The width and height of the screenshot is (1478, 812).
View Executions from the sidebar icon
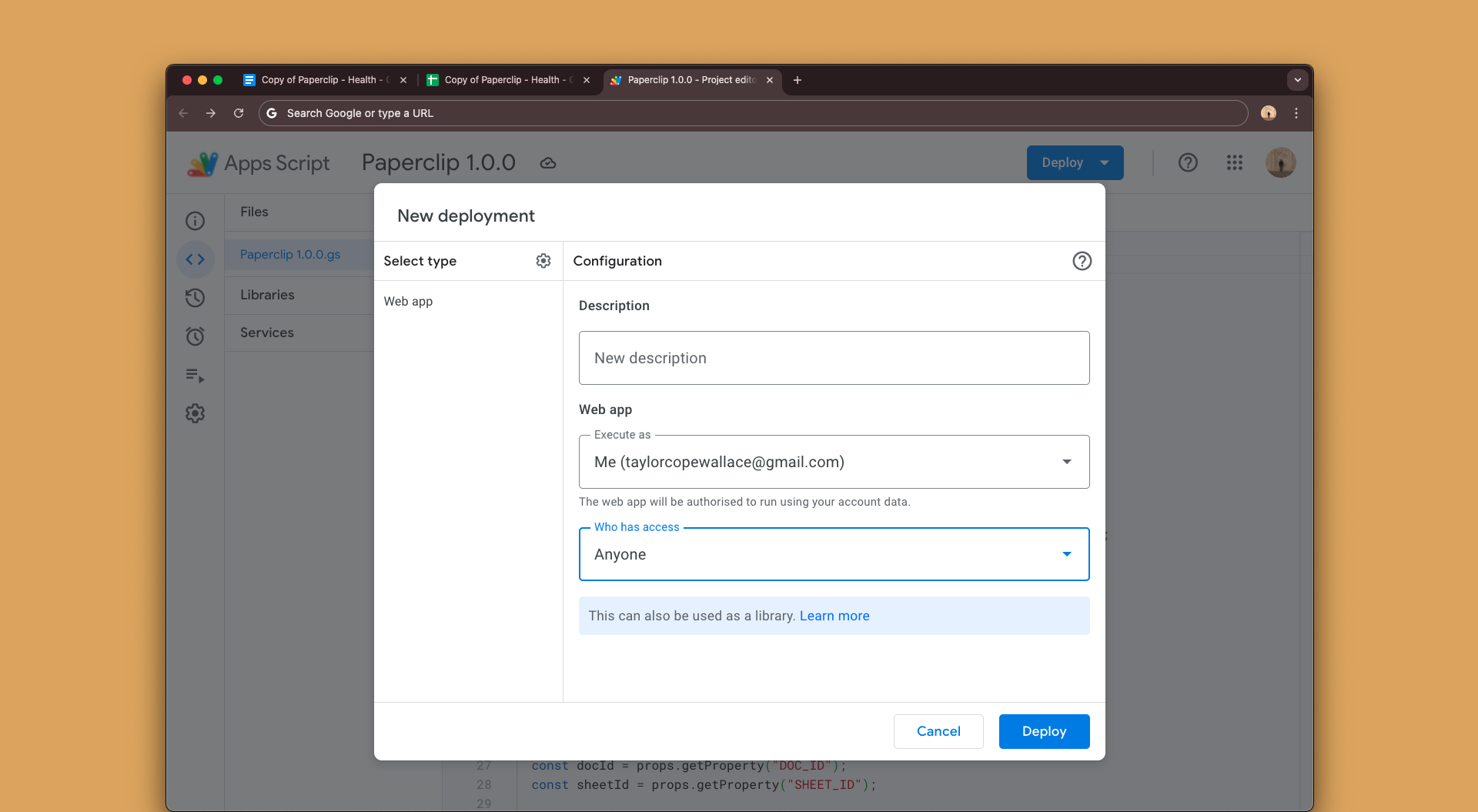click(196, 376)
